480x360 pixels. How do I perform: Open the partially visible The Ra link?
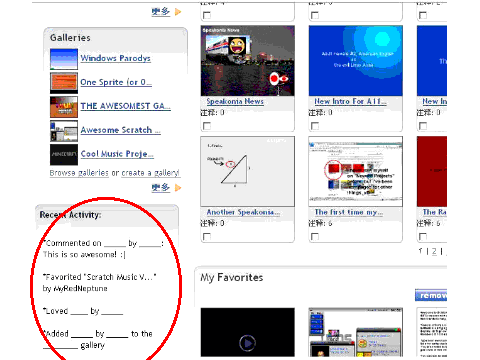434,212
